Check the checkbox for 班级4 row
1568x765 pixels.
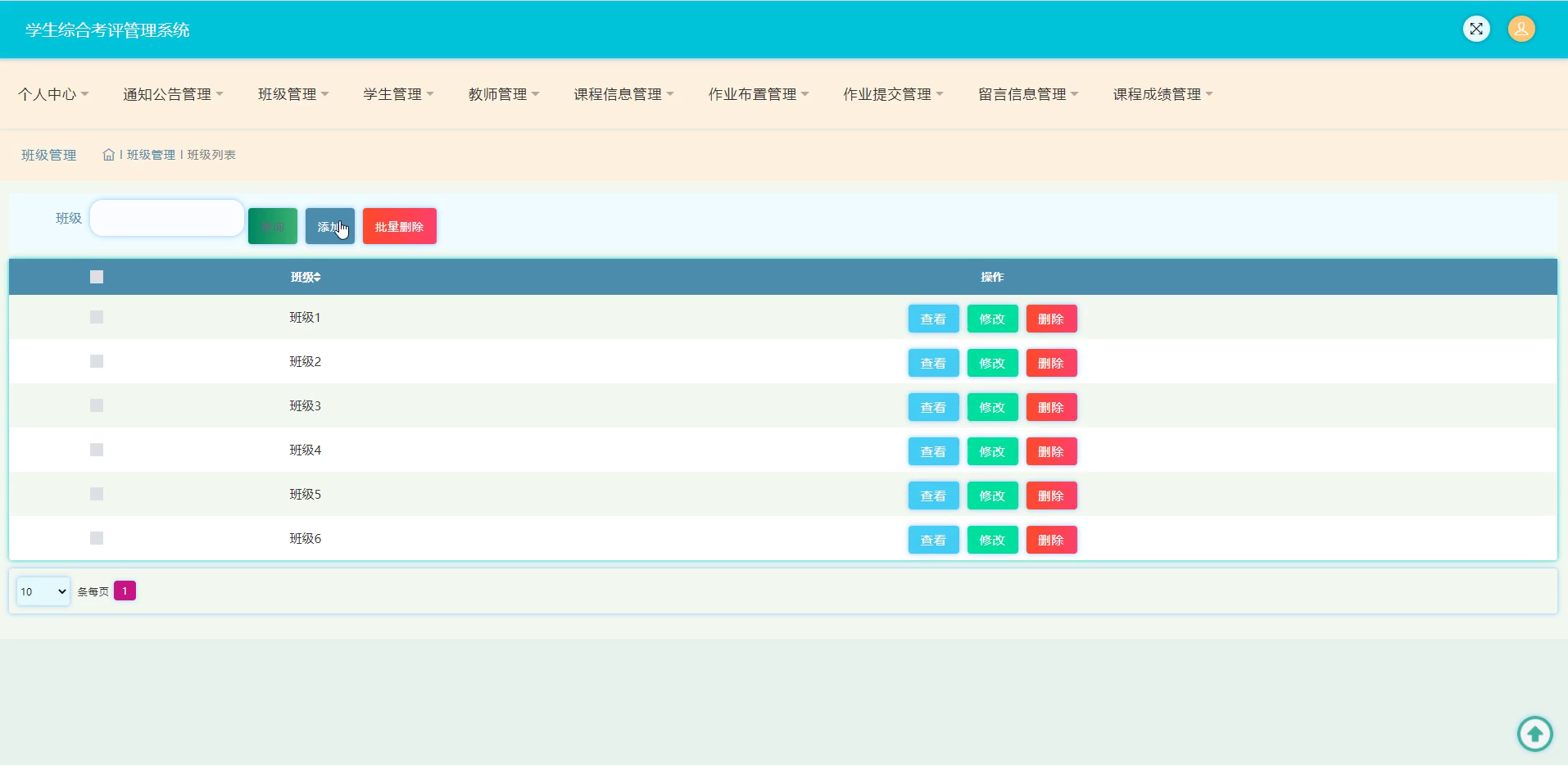97,450
